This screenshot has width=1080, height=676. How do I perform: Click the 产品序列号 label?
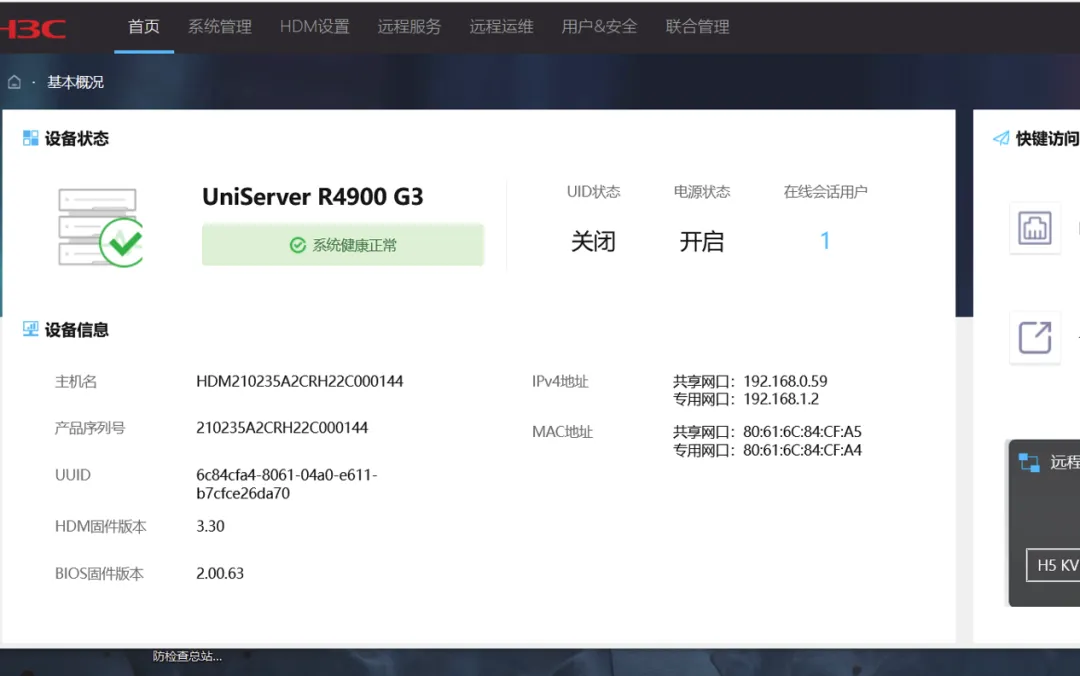click(x=90, y=428)
